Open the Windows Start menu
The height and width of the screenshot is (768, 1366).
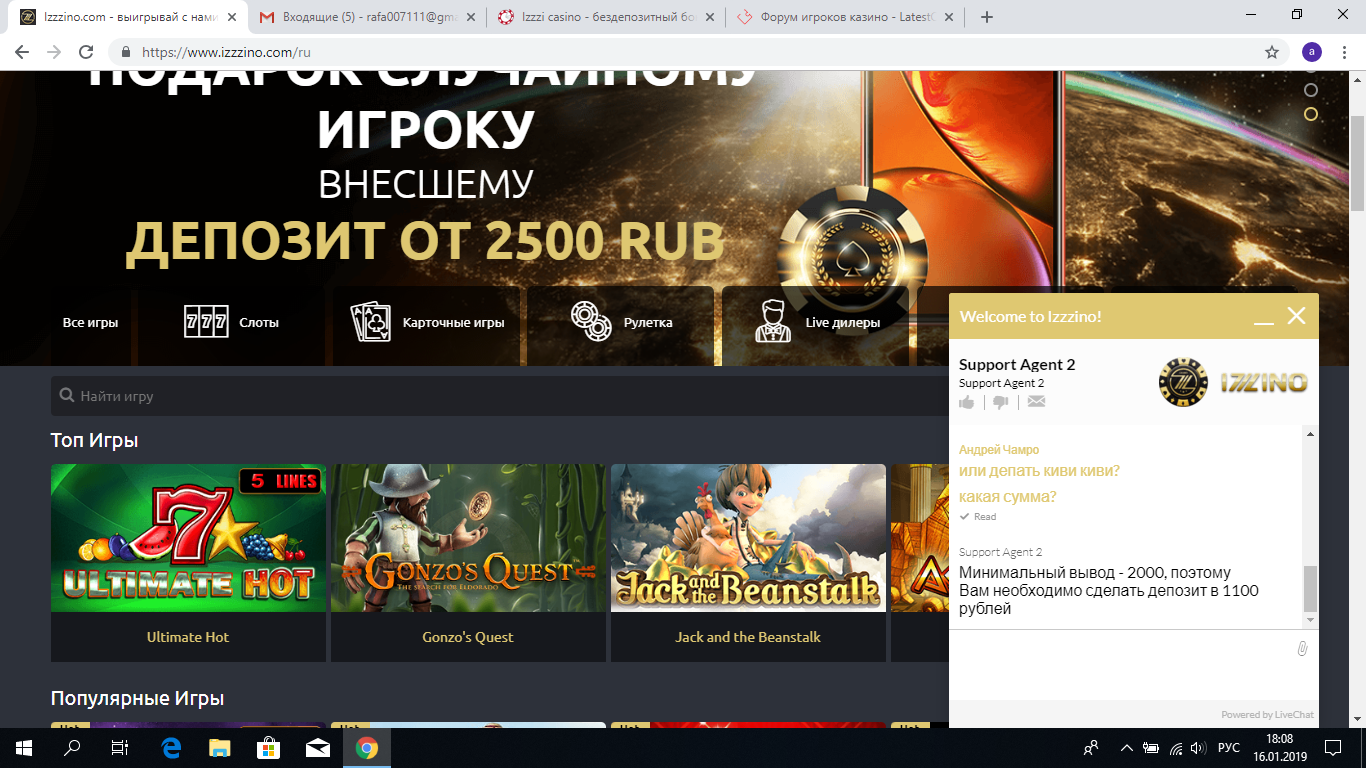(x=24, y=748)
